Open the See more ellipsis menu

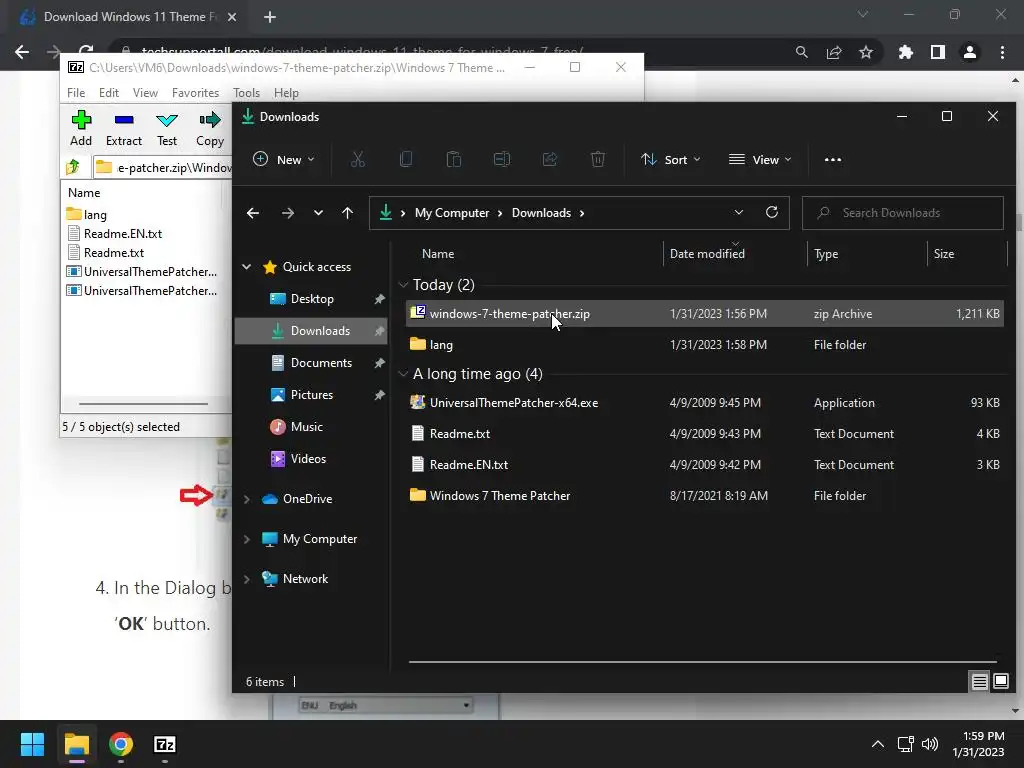tap(833, 159)
